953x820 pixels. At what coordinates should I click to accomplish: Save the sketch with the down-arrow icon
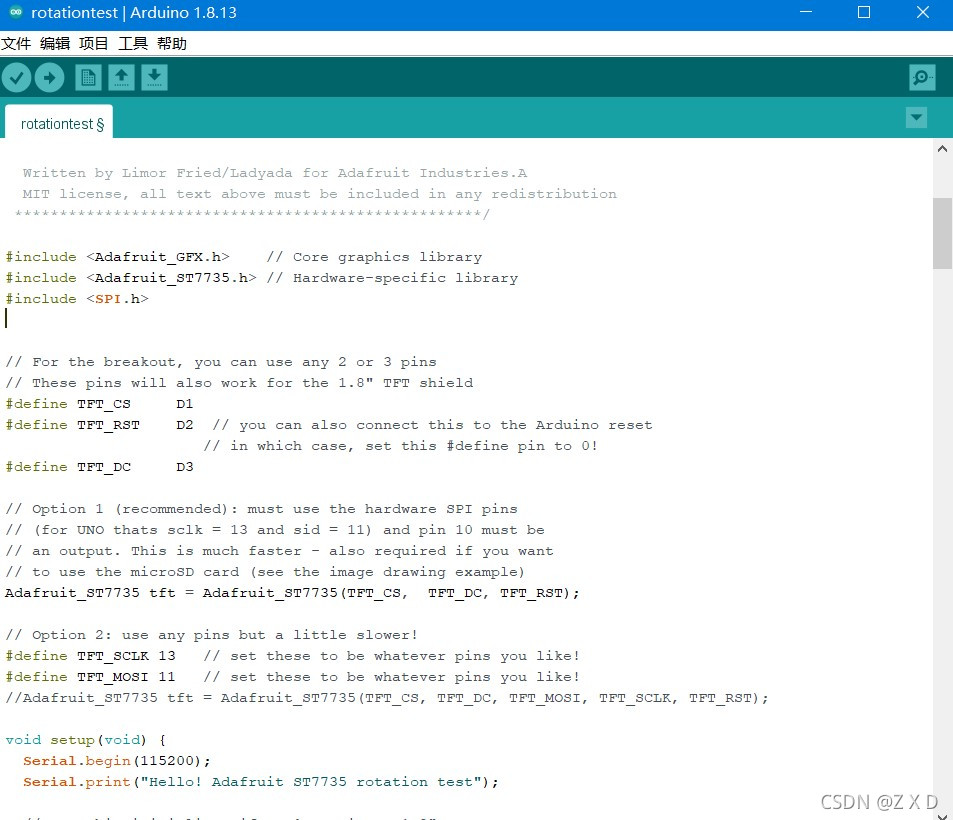click(x=154, y=78)
